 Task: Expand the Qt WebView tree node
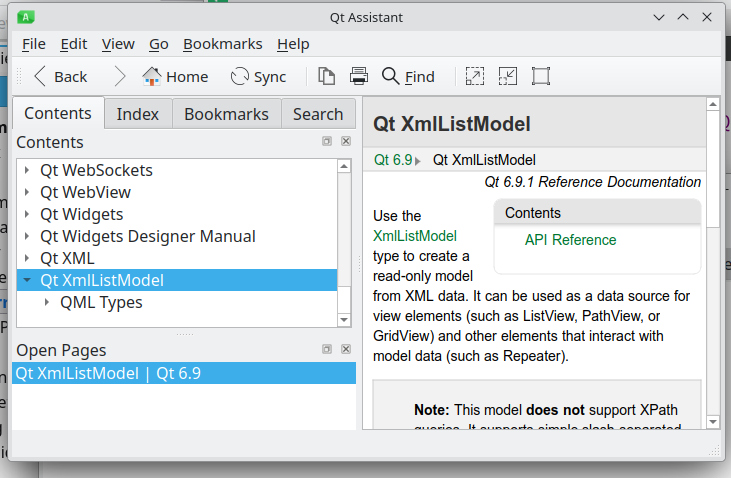click(27, 192)
